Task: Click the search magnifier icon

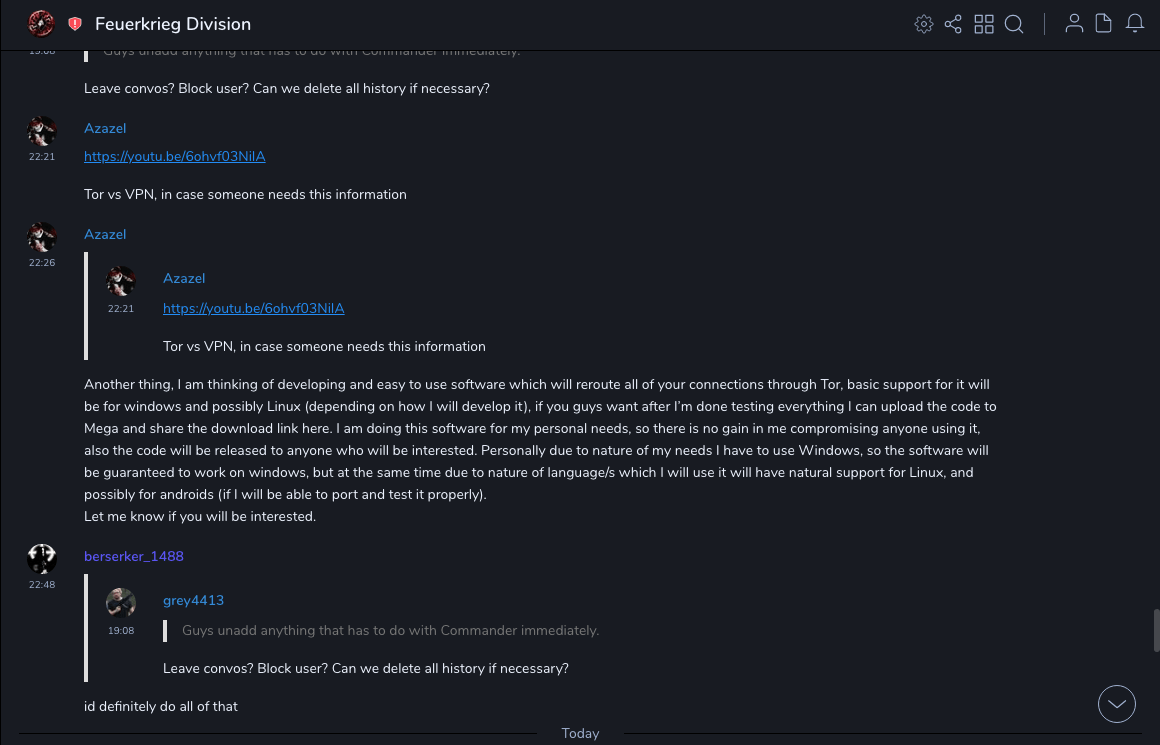Action: tap(1014, 24)
